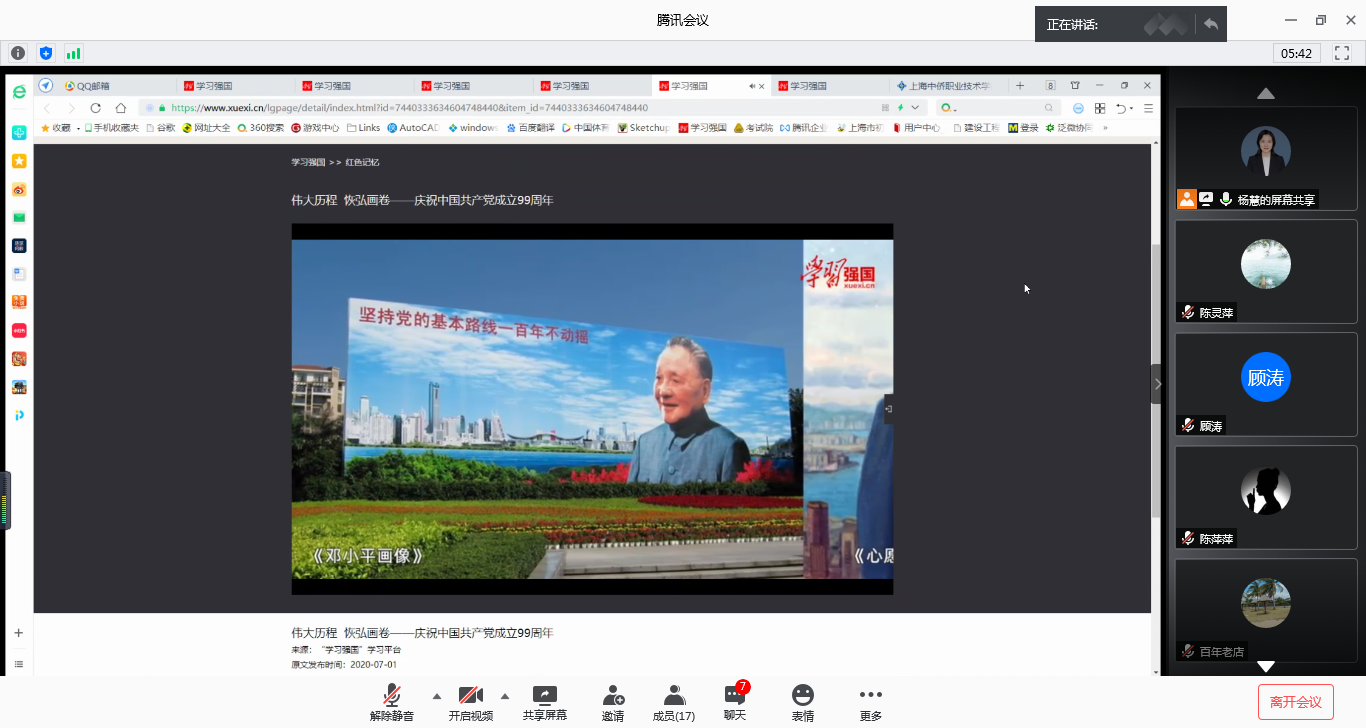The image size is (1366, 728).
Task: Click the 05:42 meeting timer
Action: [1296, 53]
